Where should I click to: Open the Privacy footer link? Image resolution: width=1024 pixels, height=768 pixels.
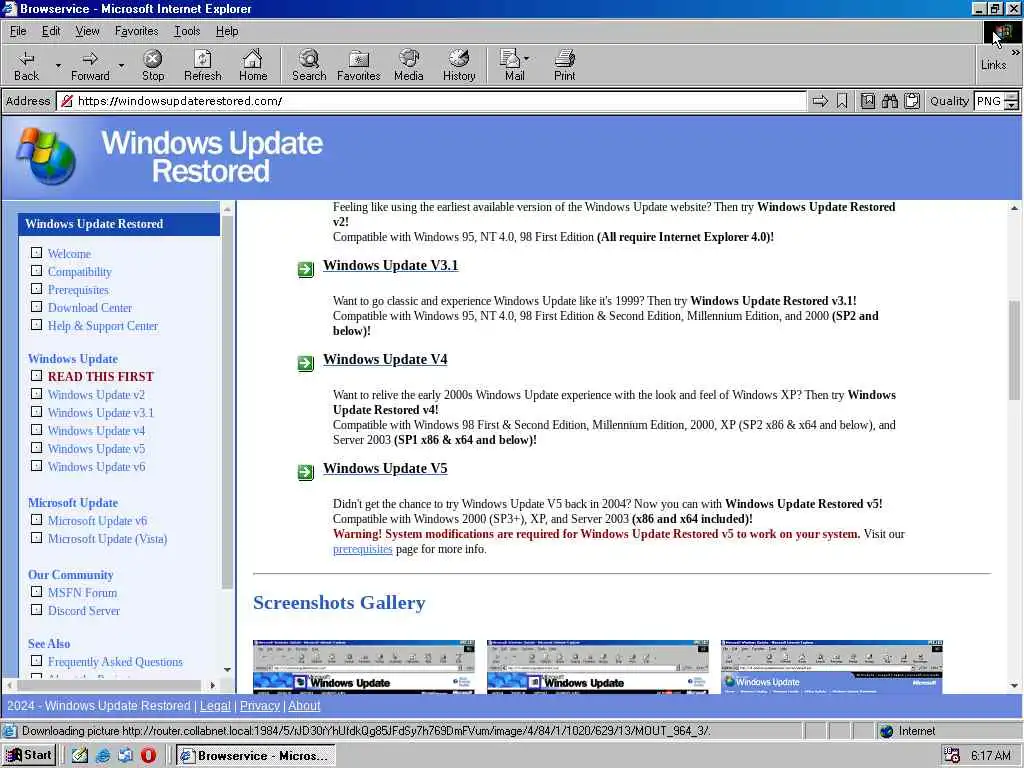click(x=260, y=706)
